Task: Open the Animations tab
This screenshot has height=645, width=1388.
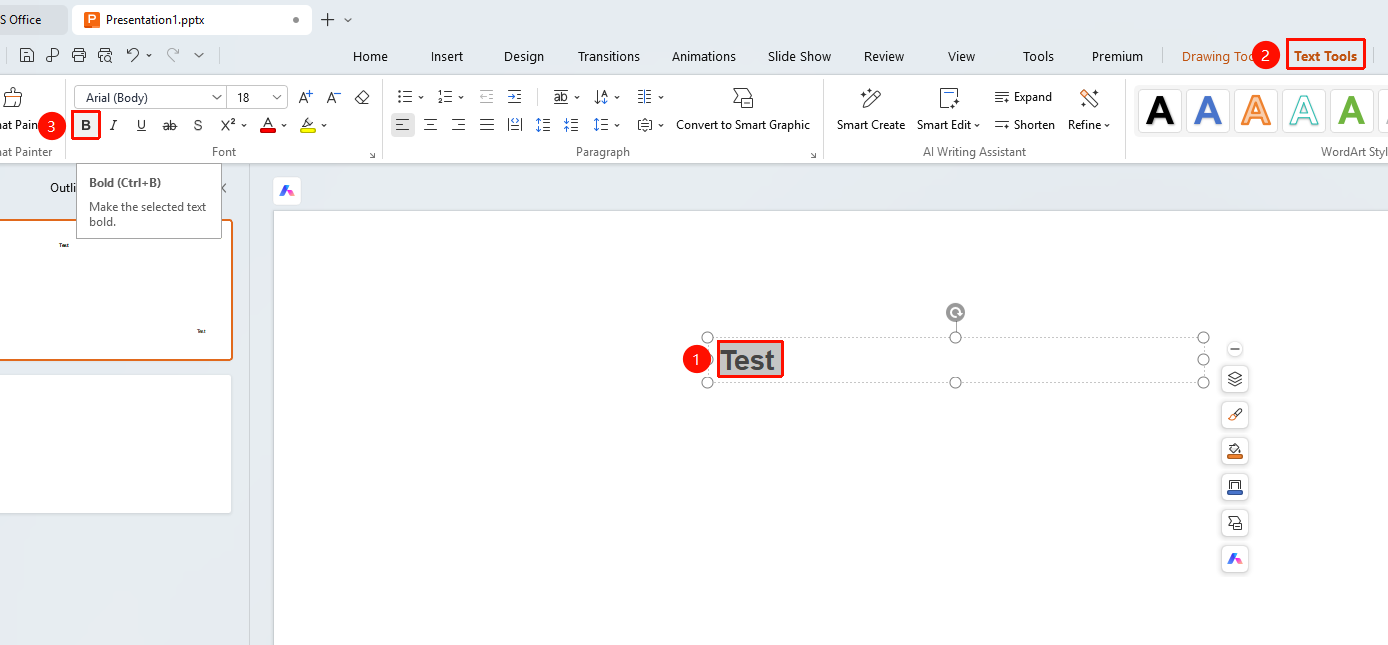Action: pos(704,56)
